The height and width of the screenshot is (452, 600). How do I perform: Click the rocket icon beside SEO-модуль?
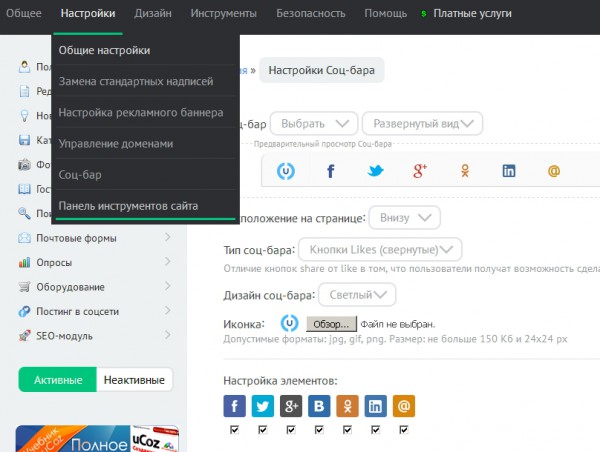24,336
